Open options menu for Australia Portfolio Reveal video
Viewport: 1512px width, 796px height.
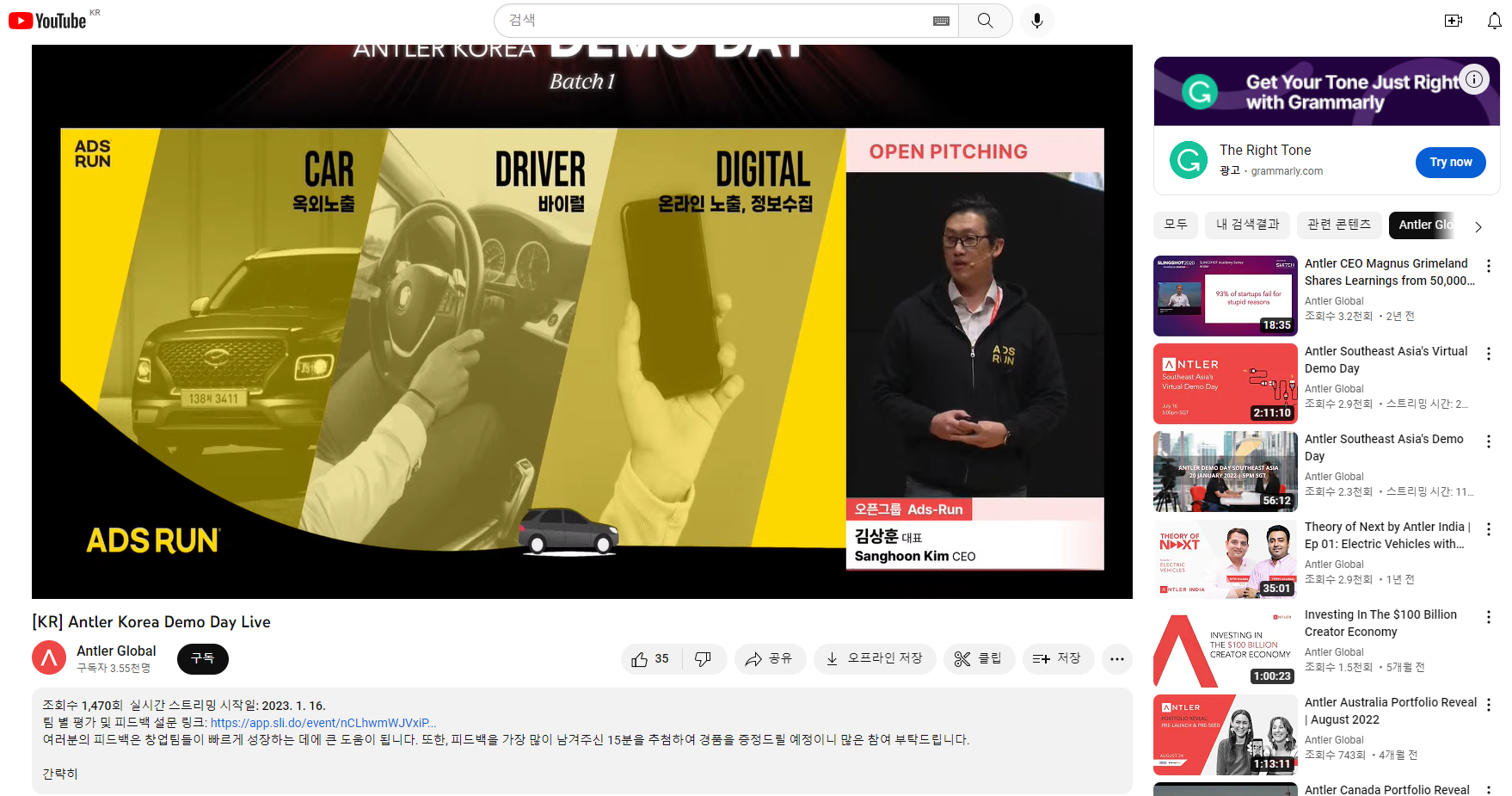tap(1489, 705)
